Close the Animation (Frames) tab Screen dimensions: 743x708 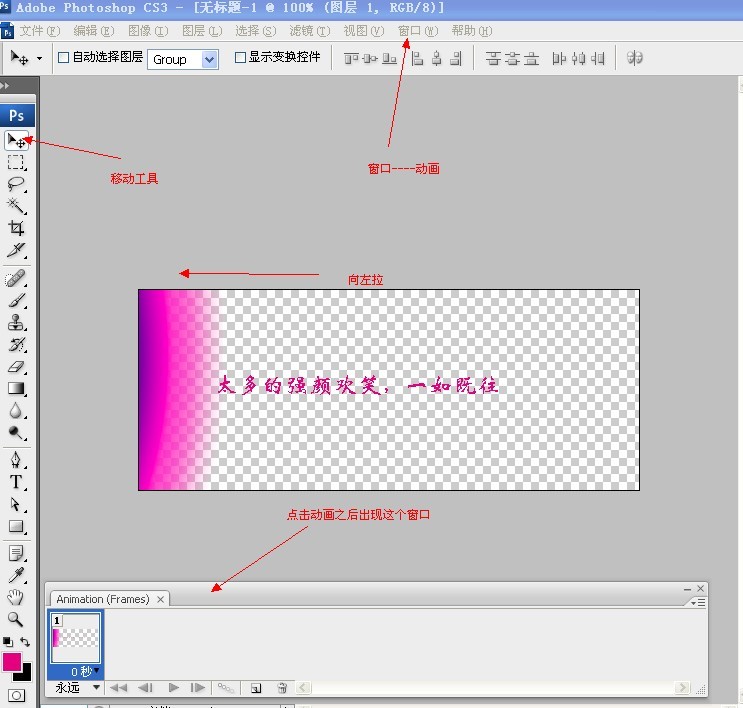pyautogui.click(x=161, y=599)
